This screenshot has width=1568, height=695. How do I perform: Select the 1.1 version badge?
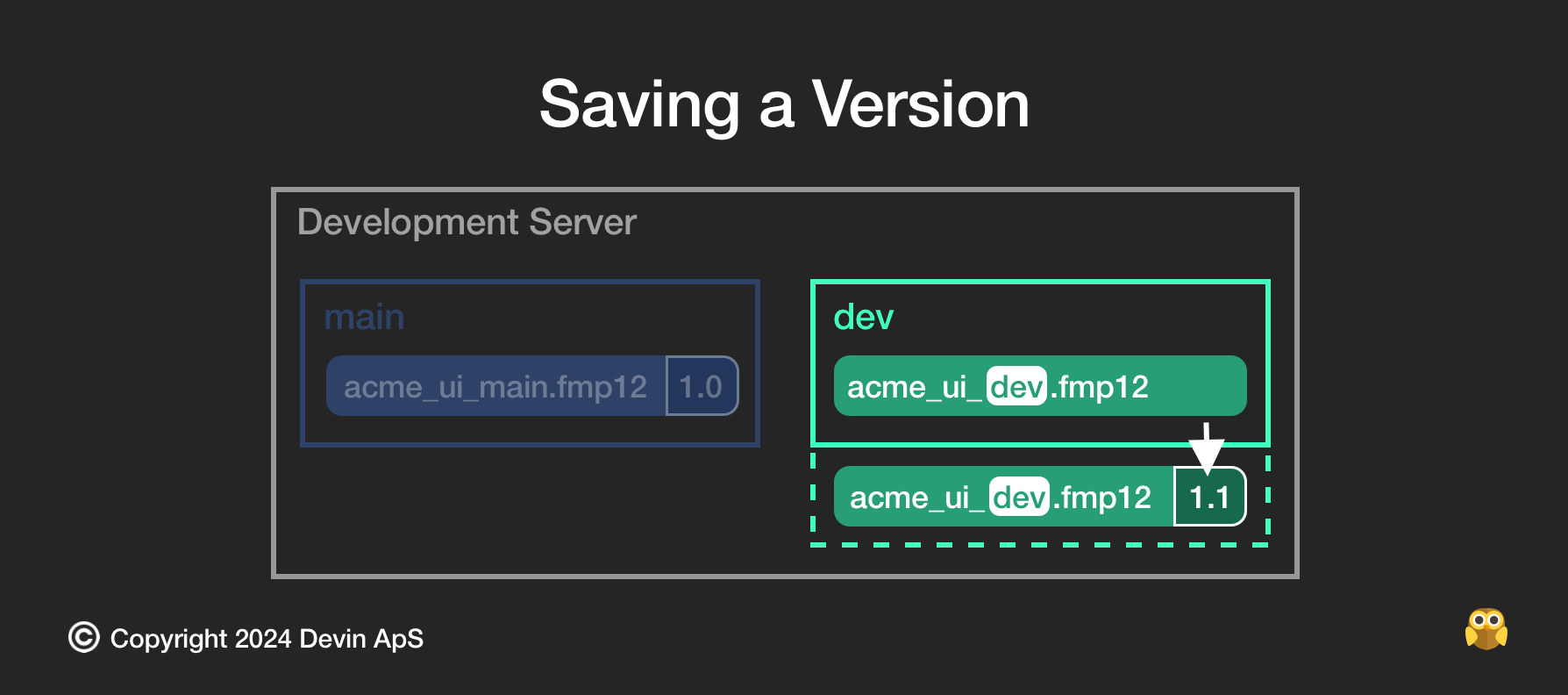pyautogui.click(x=1209, y=498)
